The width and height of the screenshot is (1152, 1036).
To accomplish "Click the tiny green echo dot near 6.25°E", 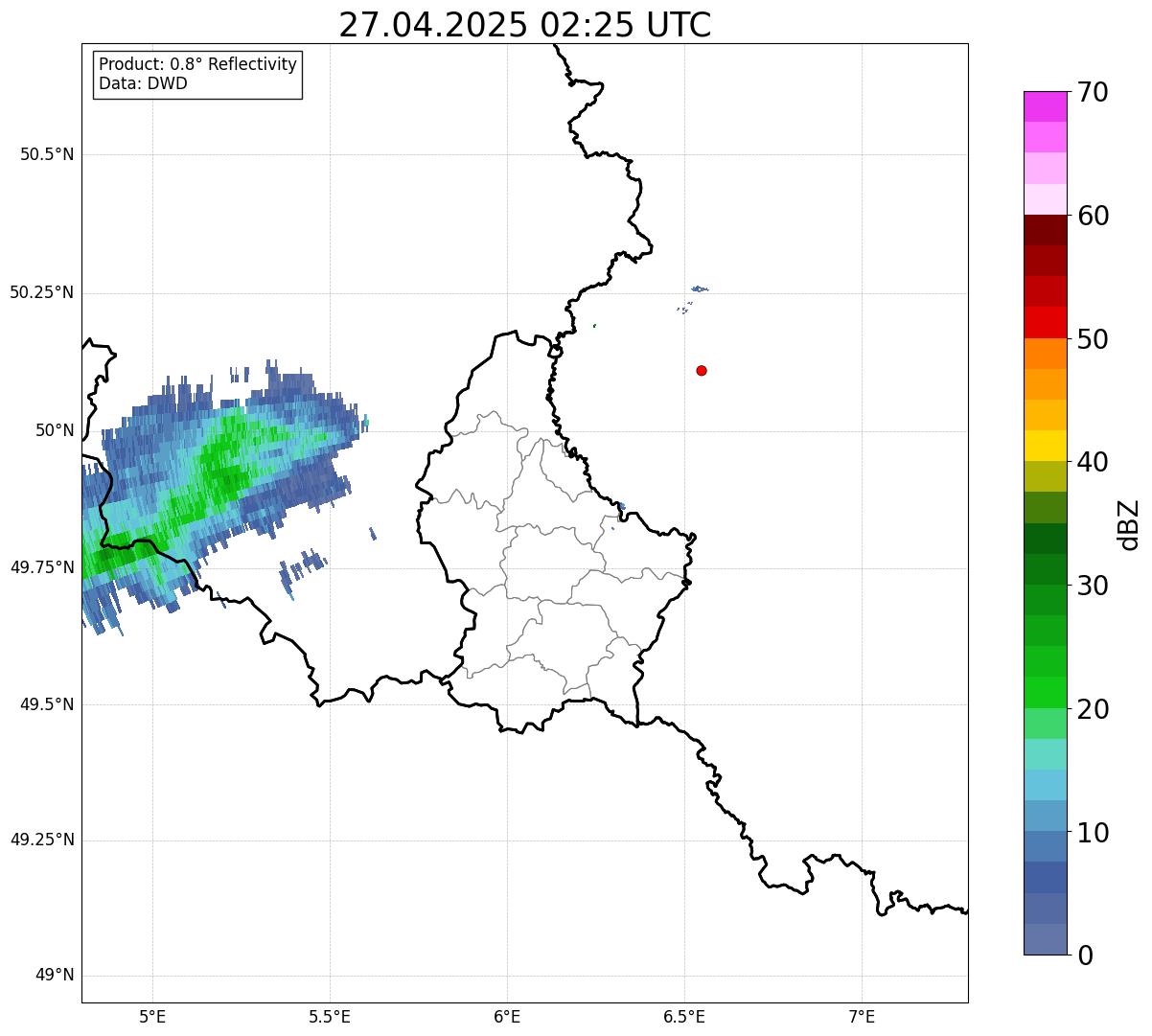I will (594, 326).
